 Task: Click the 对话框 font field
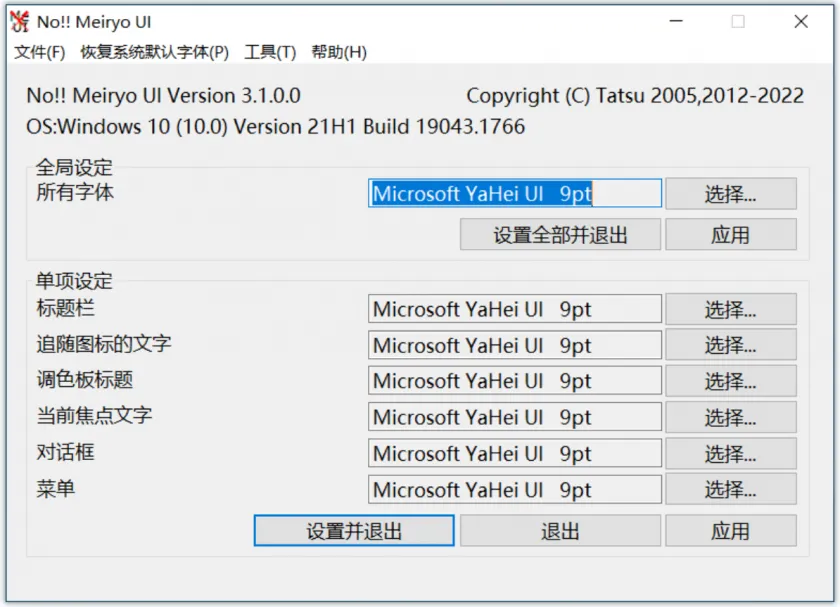click(515, 453)
